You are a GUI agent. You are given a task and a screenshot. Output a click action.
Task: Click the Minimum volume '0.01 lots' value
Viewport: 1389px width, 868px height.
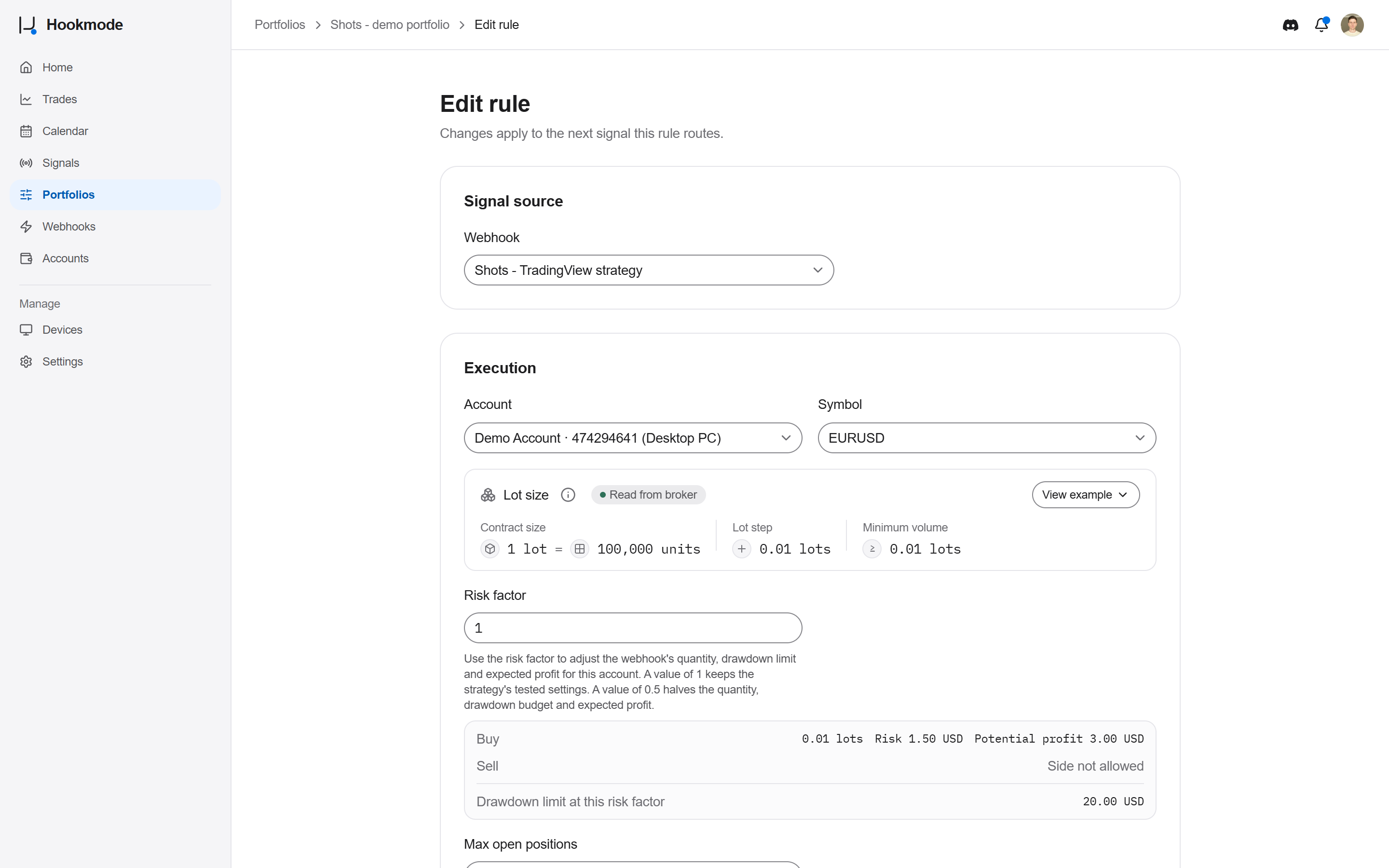[925, 549]
